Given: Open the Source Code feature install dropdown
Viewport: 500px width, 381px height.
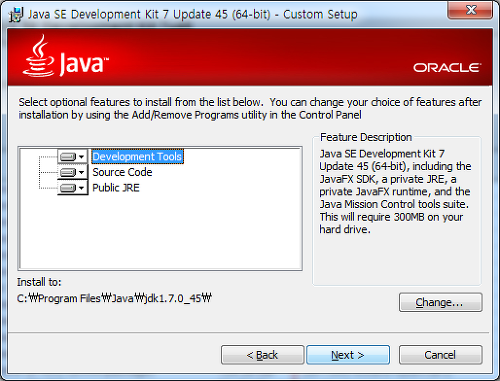Looking at the screenshot, I should coord(73,172).
